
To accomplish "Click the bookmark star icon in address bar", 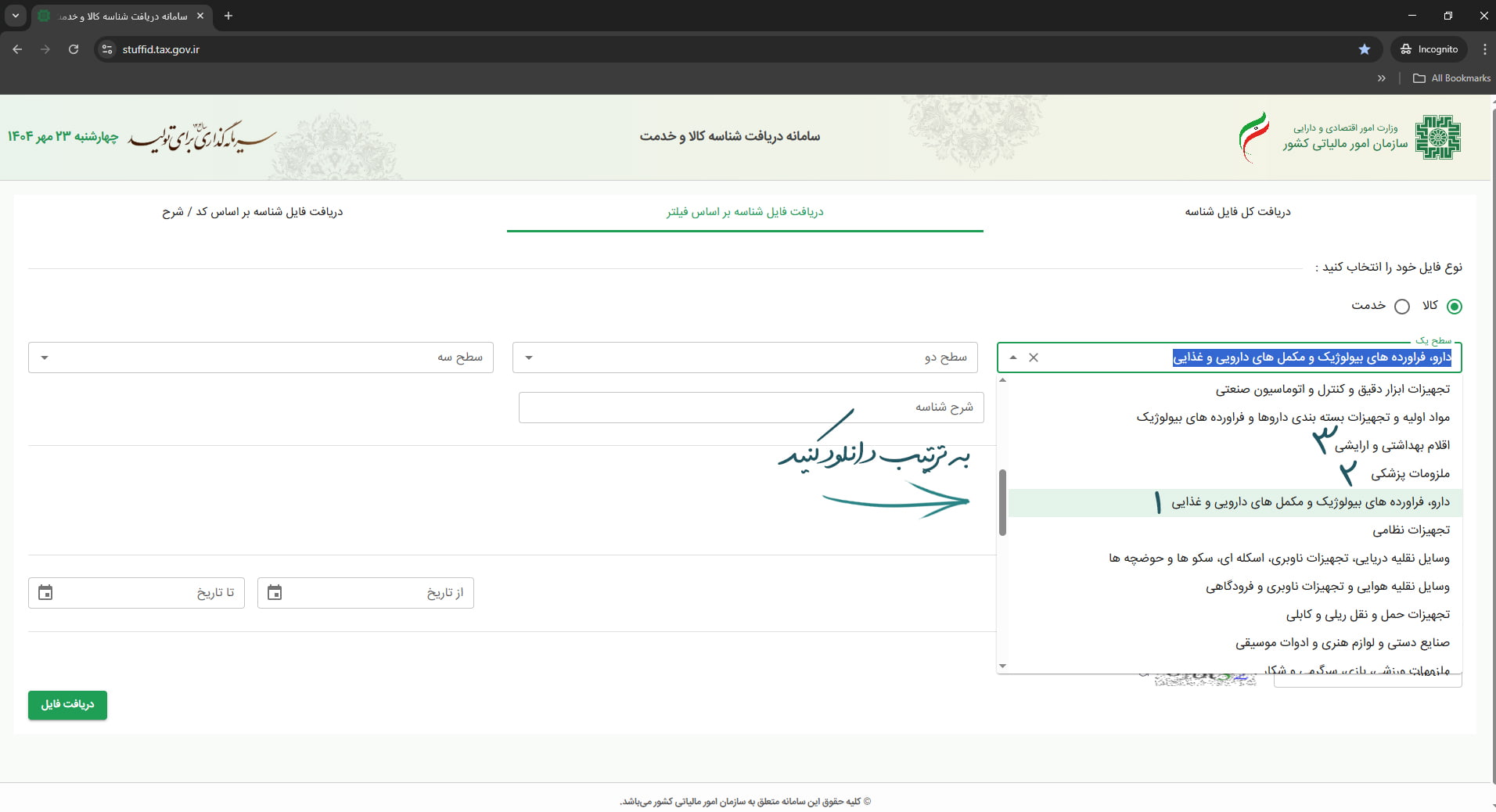I will click(1365, 49).
